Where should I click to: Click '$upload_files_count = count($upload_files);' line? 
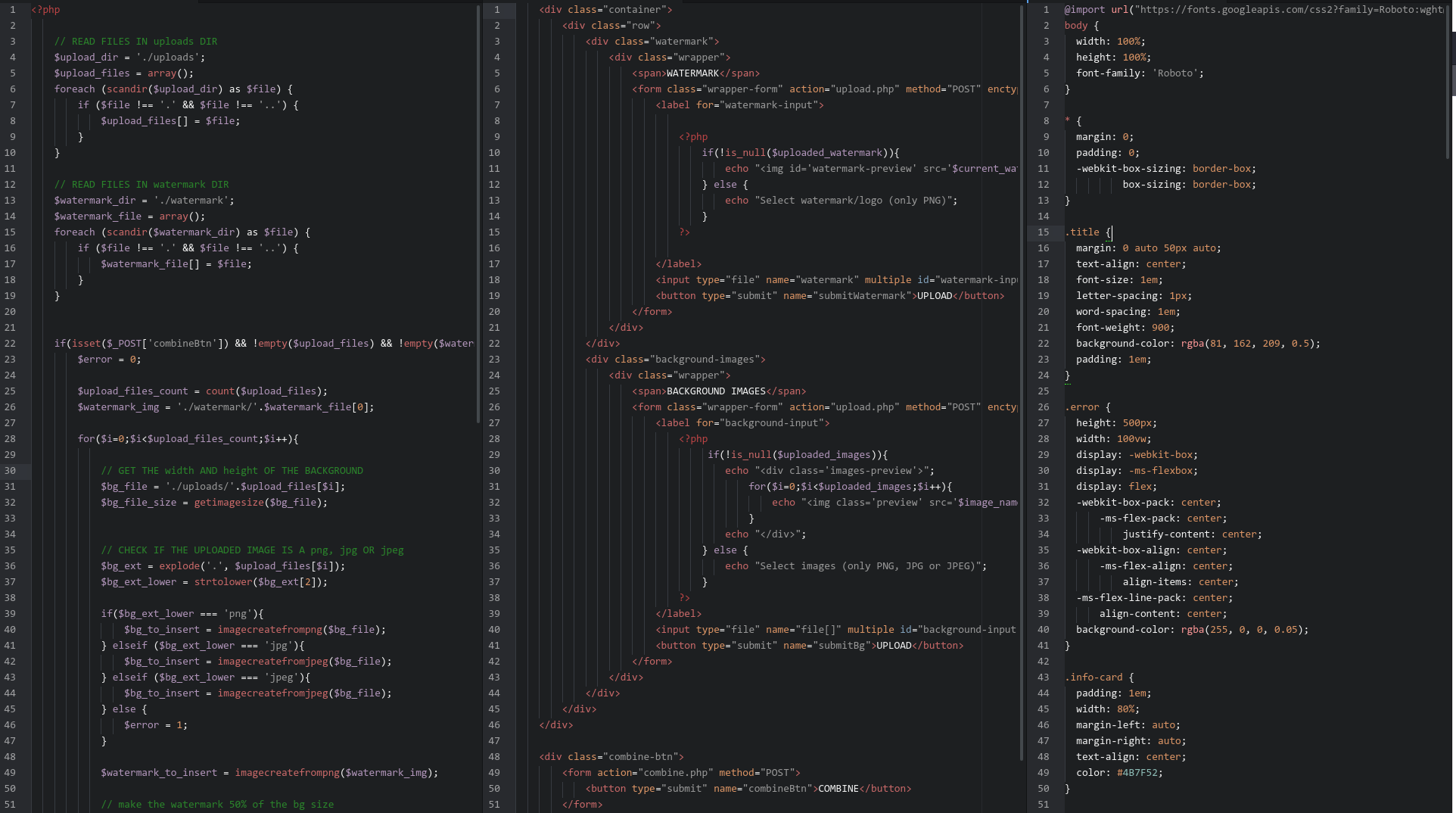click(203, 391)
